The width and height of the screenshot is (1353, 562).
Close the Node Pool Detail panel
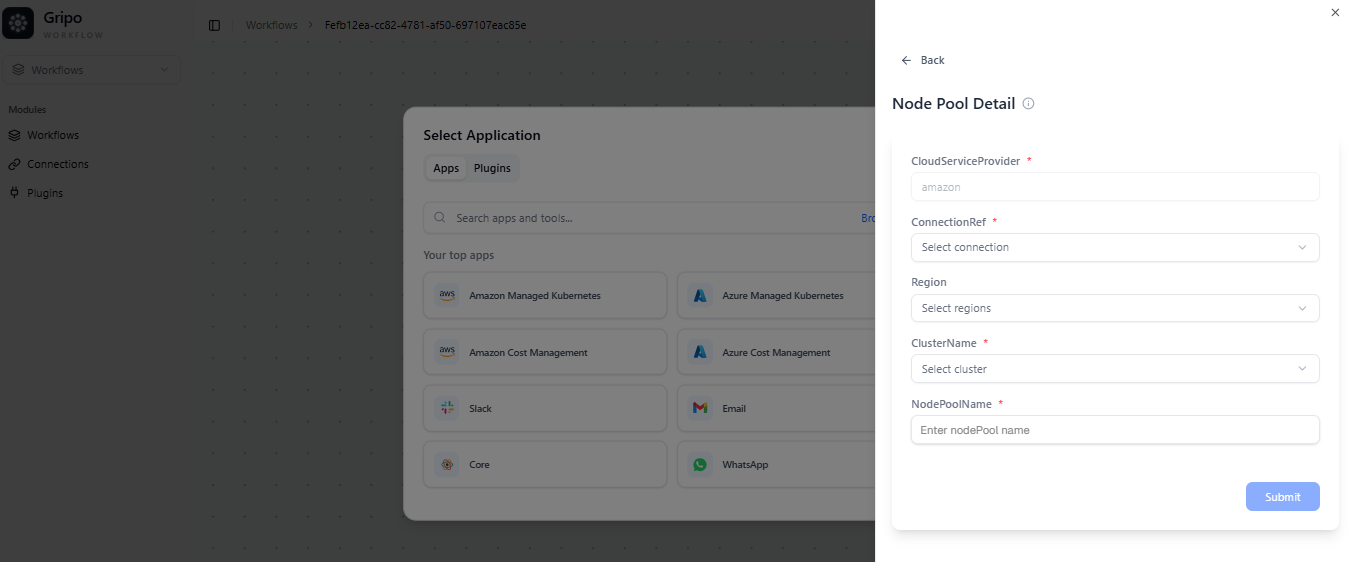[1335, 12]
